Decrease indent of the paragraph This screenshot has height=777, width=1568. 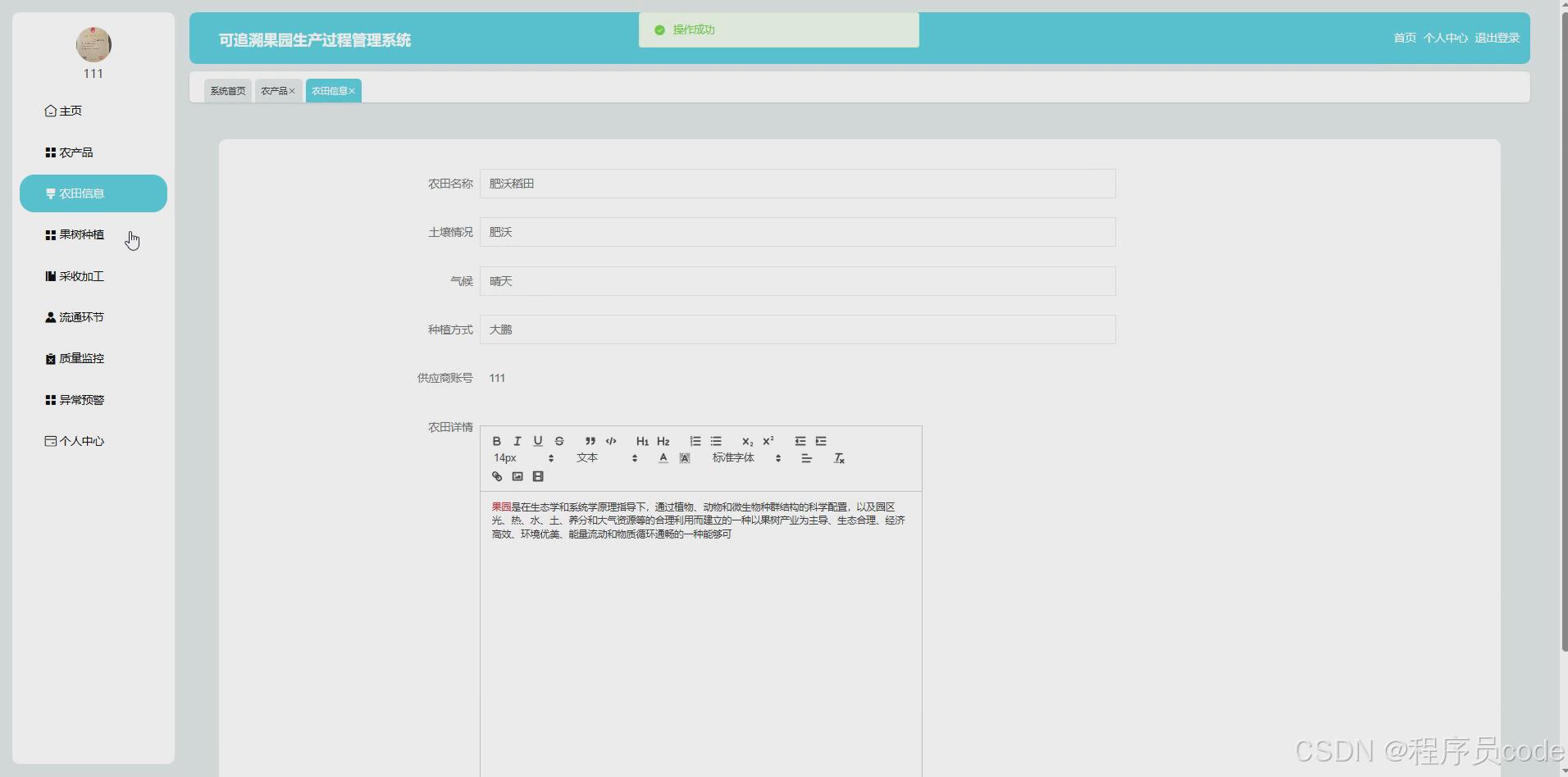click(800, 441)
